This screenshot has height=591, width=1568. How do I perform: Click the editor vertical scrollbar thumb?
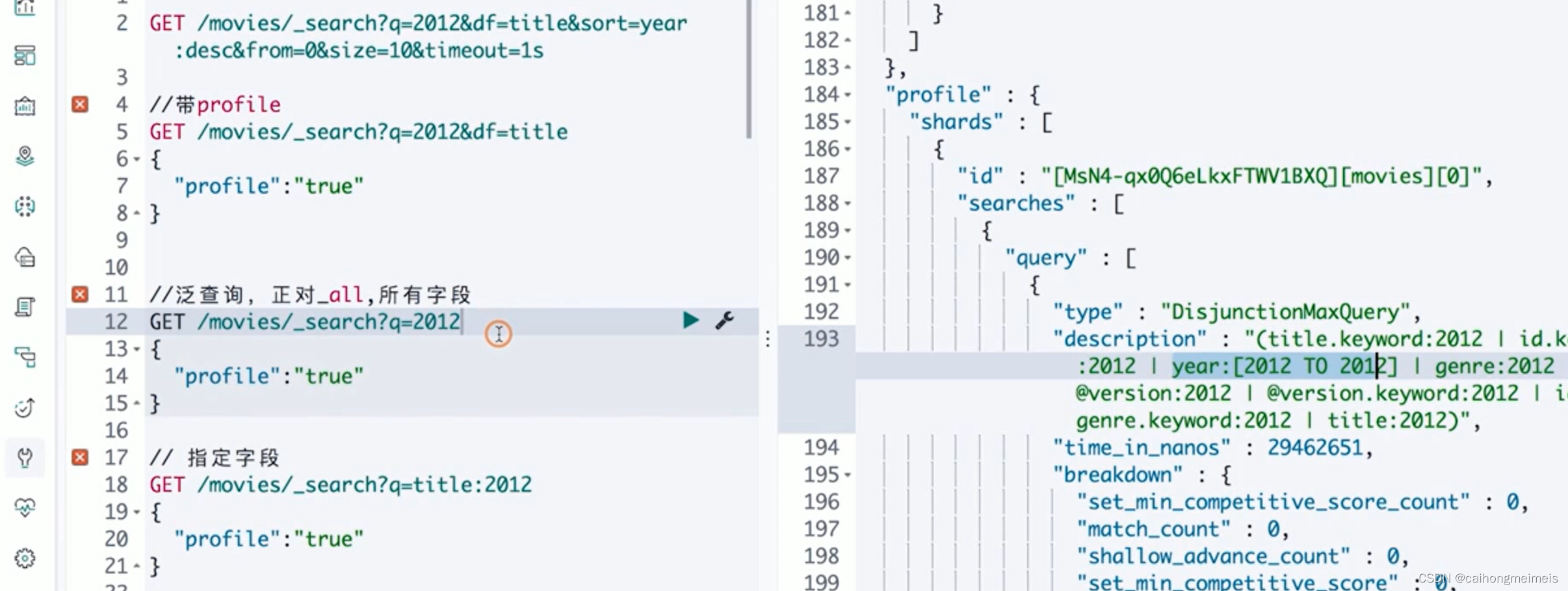pos(749,68)
